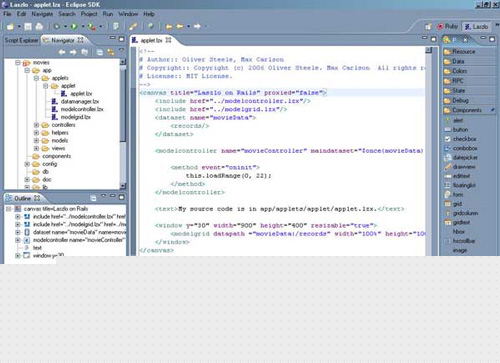The height and width of the screenshot is (363, 500).
Task: Open the Edit menu
Action: [x=21, y=14]
